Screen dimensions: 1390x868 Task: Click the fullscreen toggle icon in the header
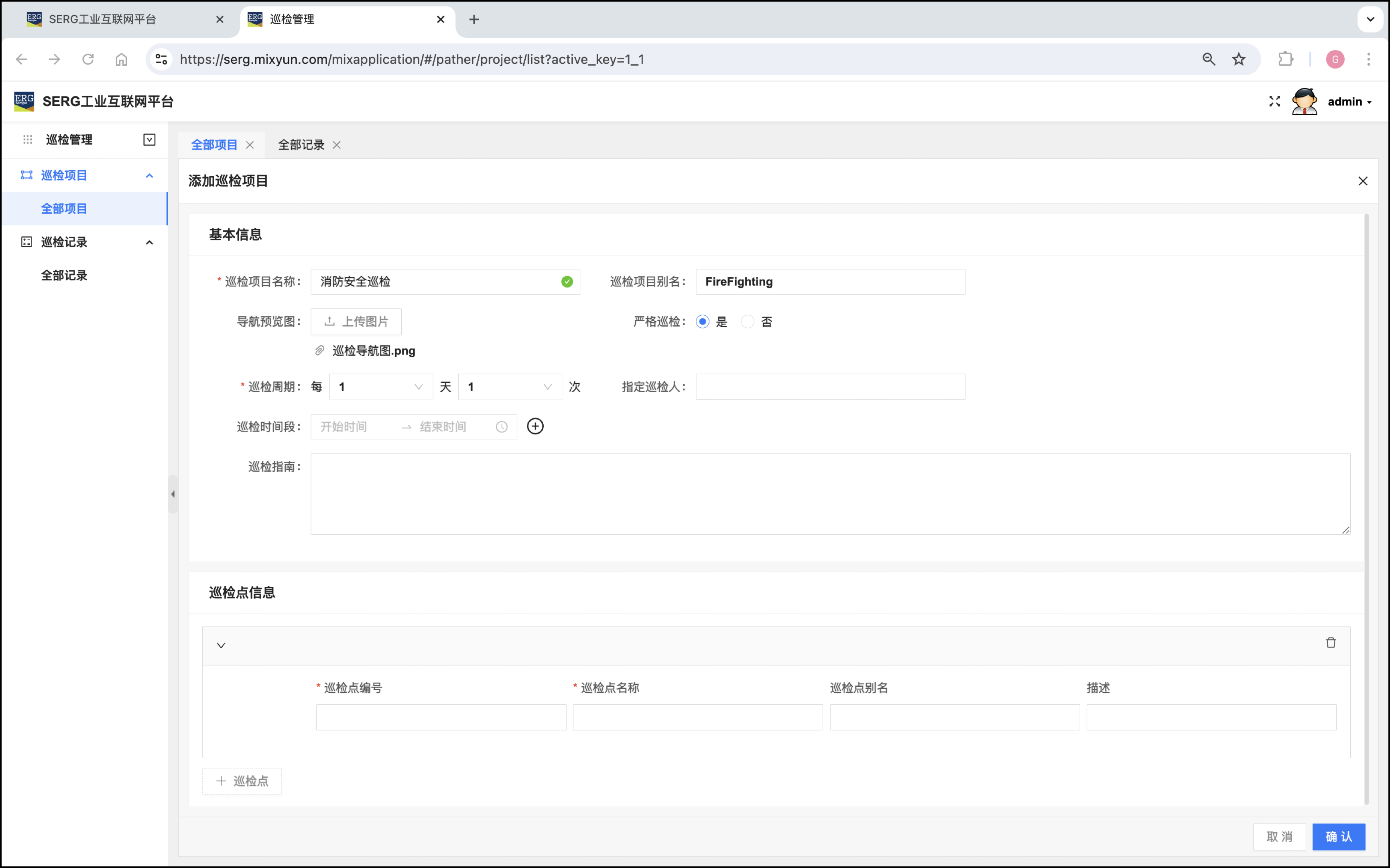(1274, 101)
